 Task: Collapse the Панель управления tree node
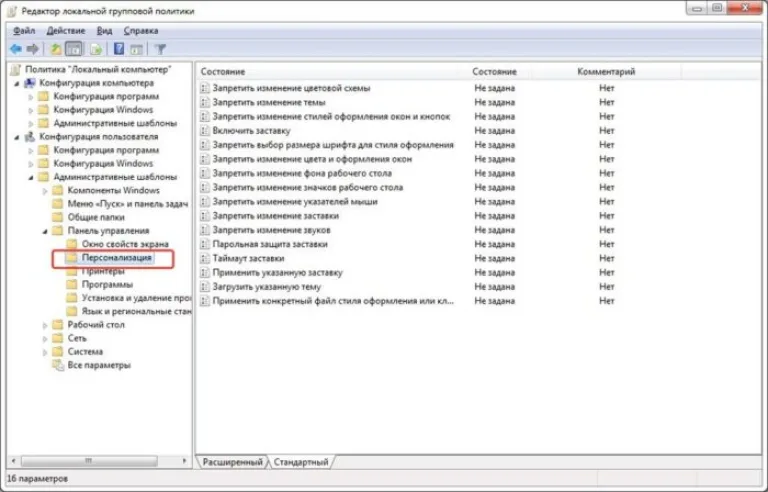tap(45, 231)
